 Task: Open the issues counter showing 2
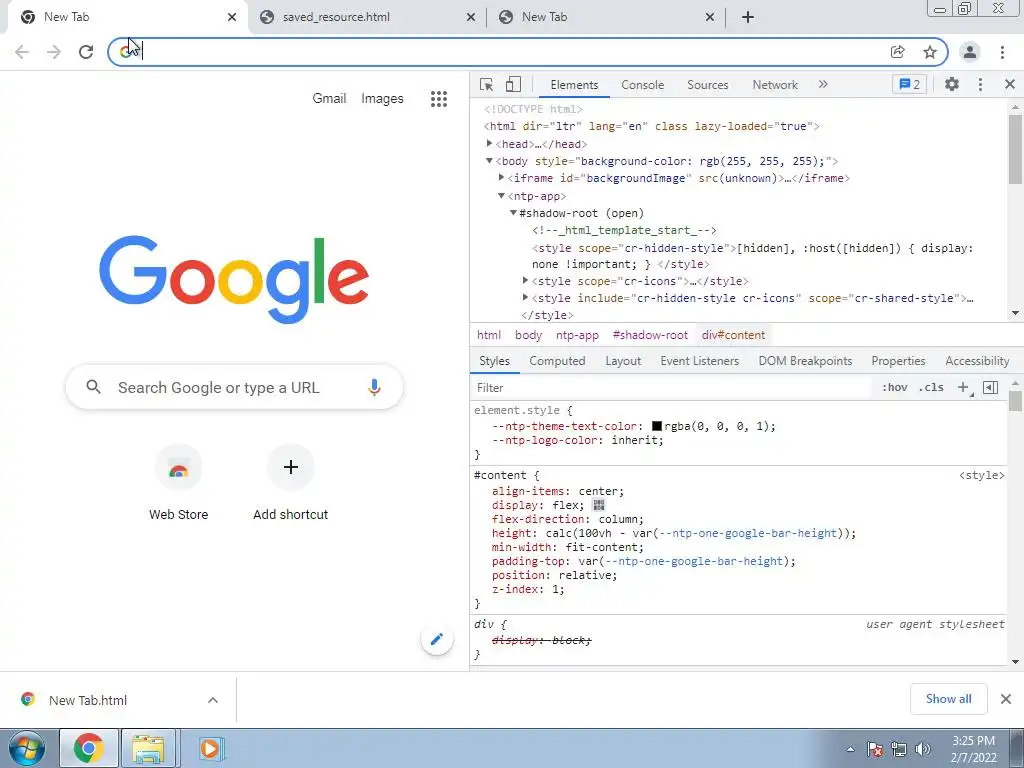coord(910,84)
